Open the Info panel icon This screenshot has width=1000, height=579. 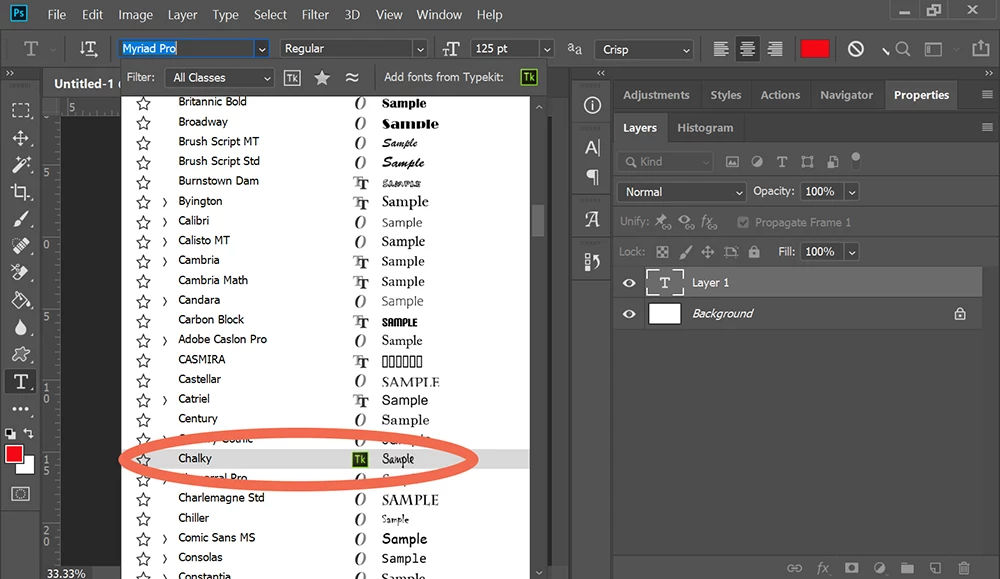click(592, 105)
